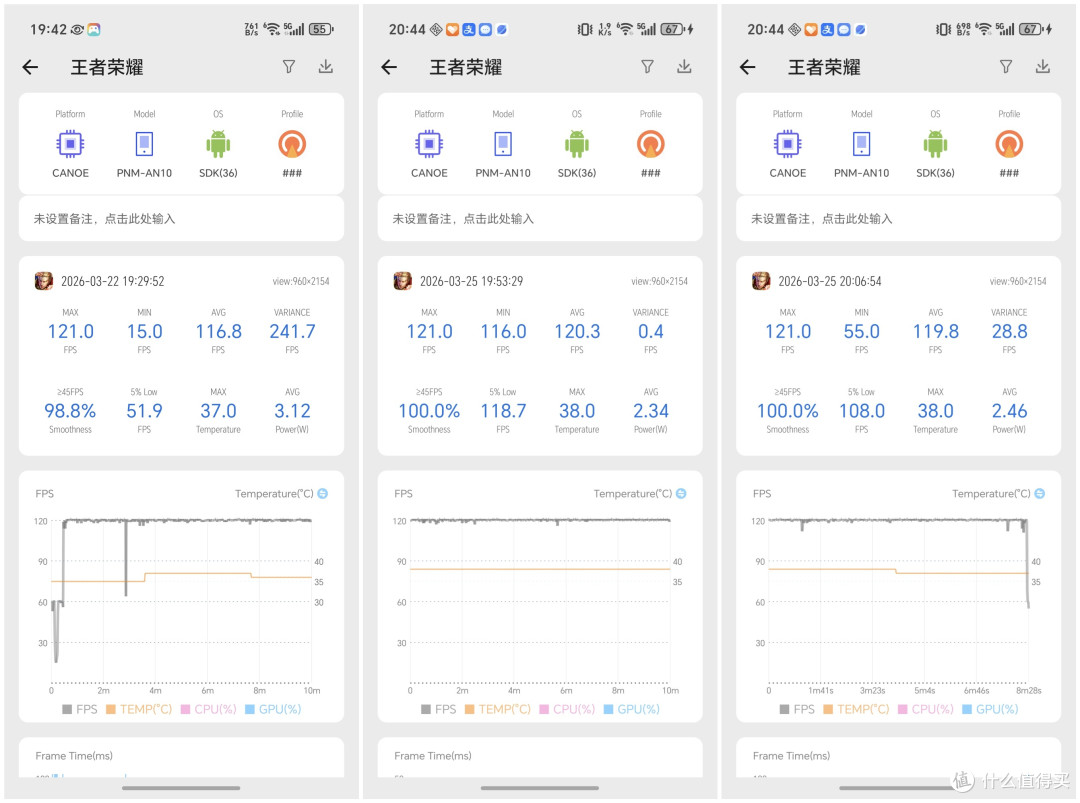Open Temperature(°C) axis selector, right screenshot

click(x=999, y=494)
